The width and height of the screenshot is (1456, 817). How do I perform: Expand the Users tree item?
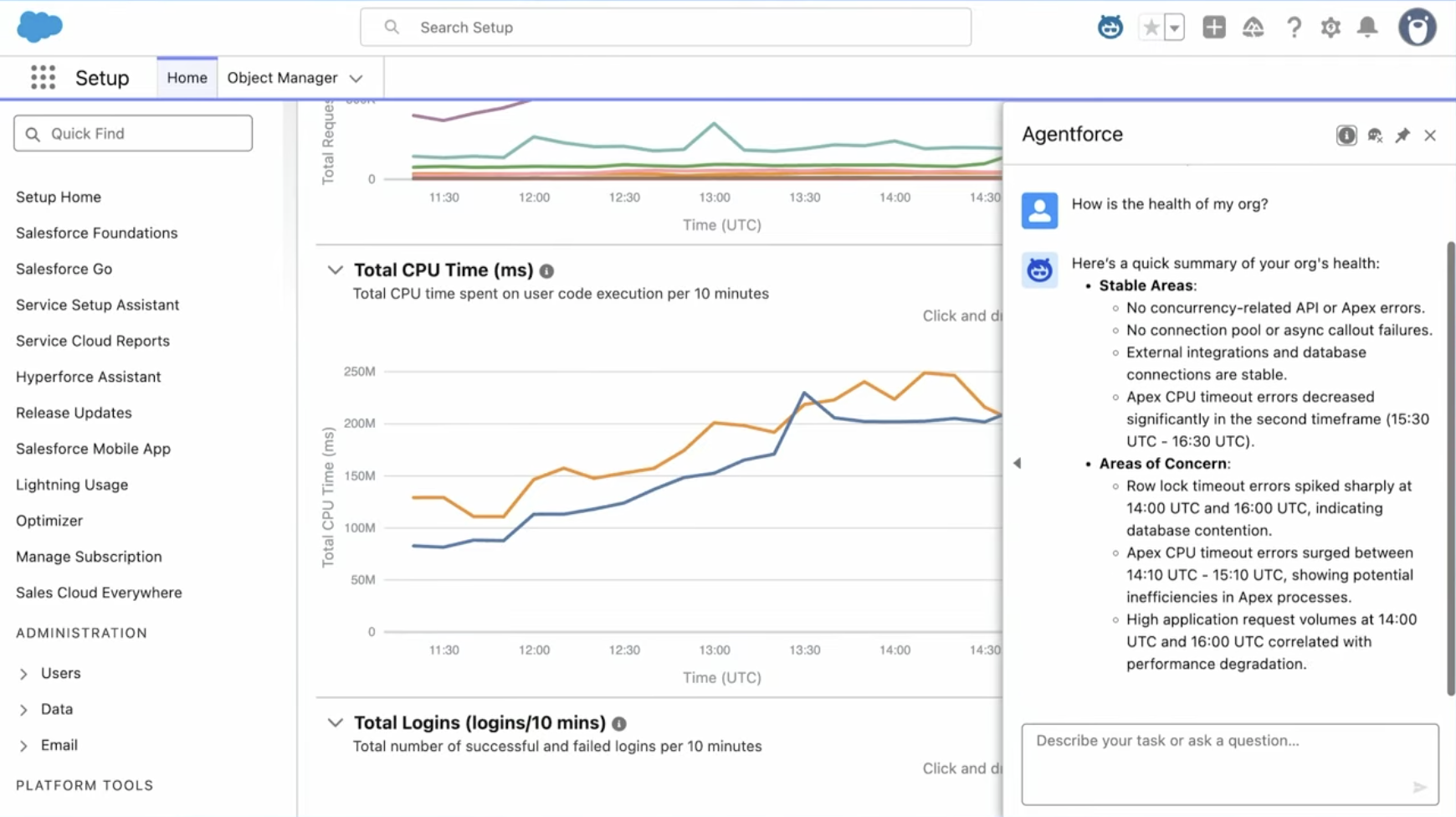point(23,674)
